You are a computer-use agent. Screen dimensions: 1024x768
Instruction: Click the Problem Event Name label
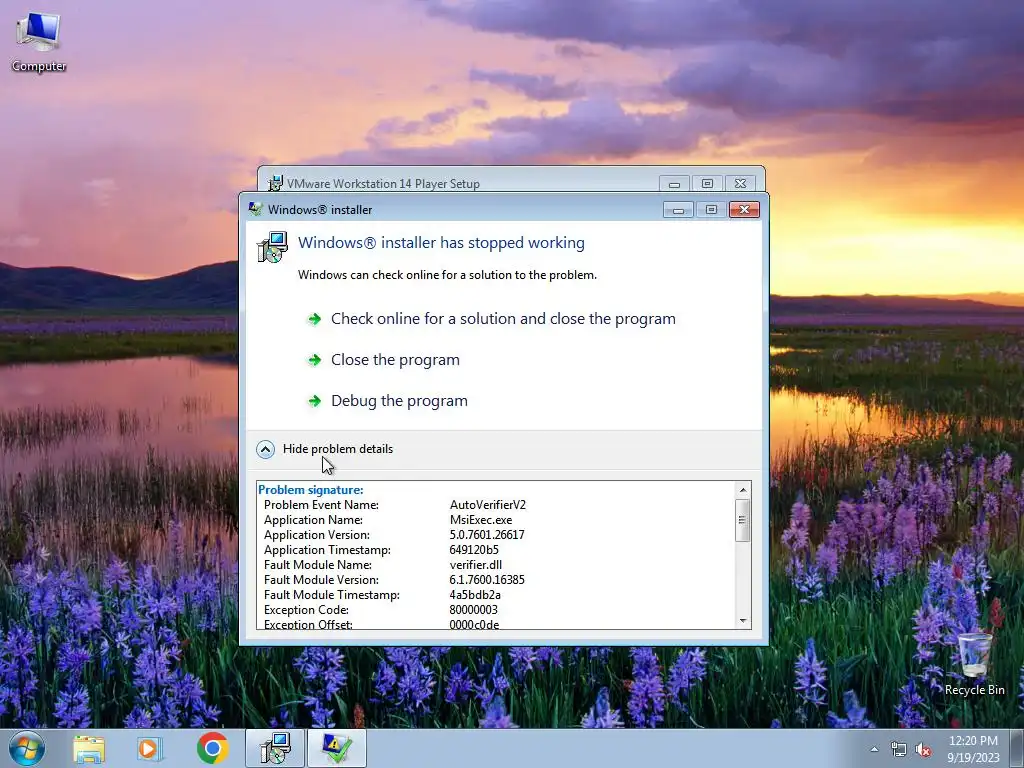(321, 505)
